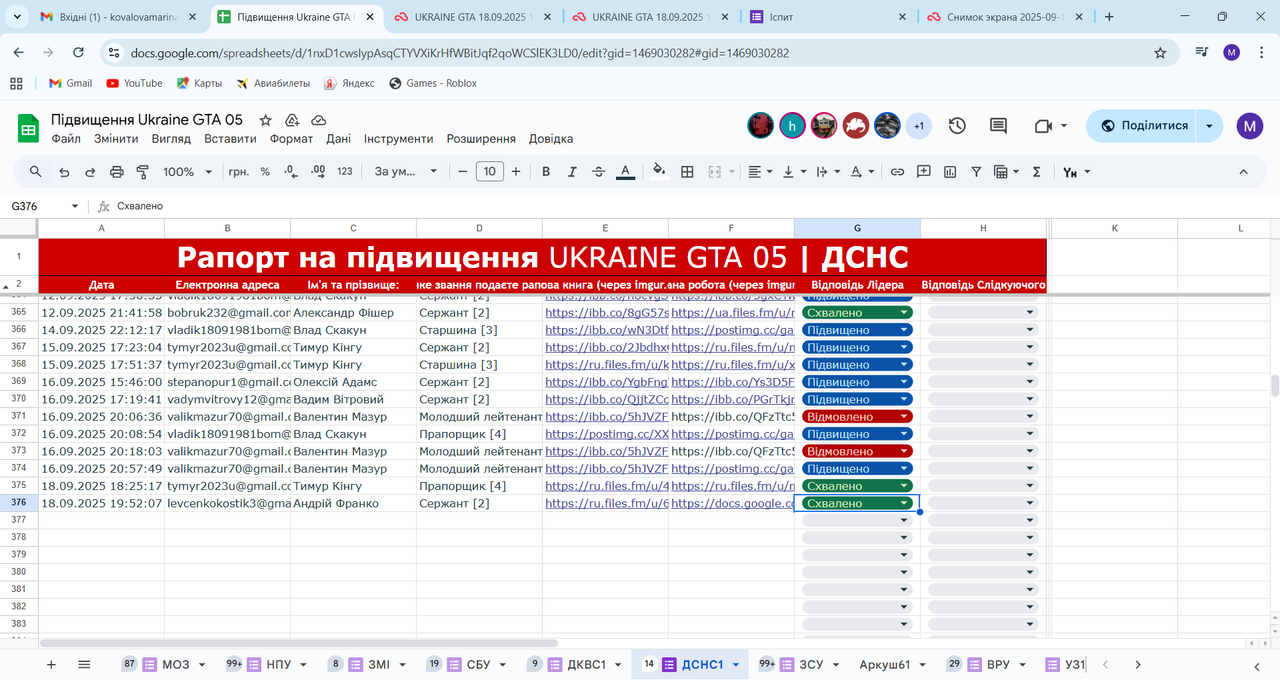
Task: Toggle bold formatting
Action: (546, 172)
